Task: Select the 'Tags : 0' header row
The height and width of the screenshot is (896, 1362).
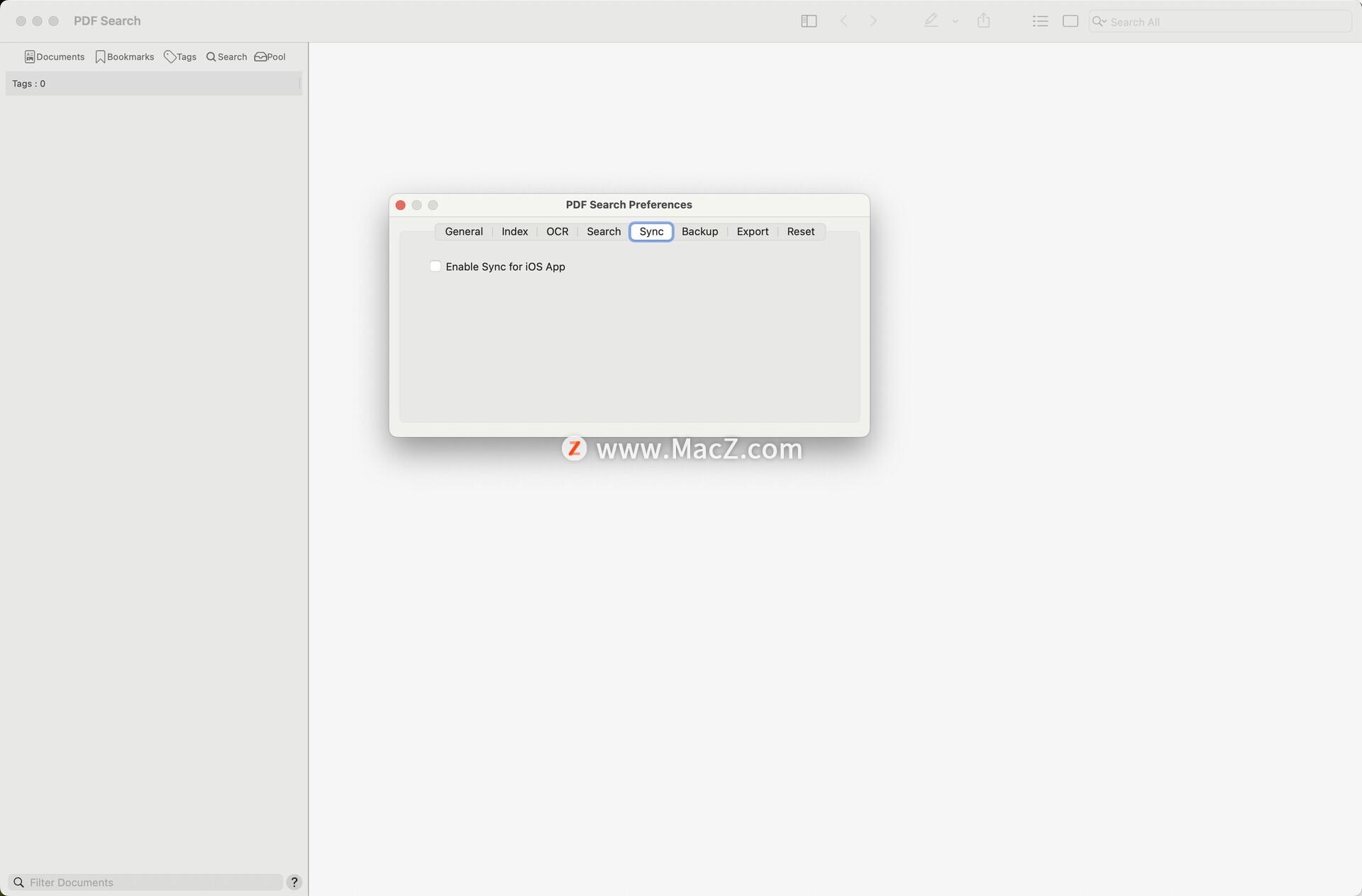Action: (x=153, y=84)
